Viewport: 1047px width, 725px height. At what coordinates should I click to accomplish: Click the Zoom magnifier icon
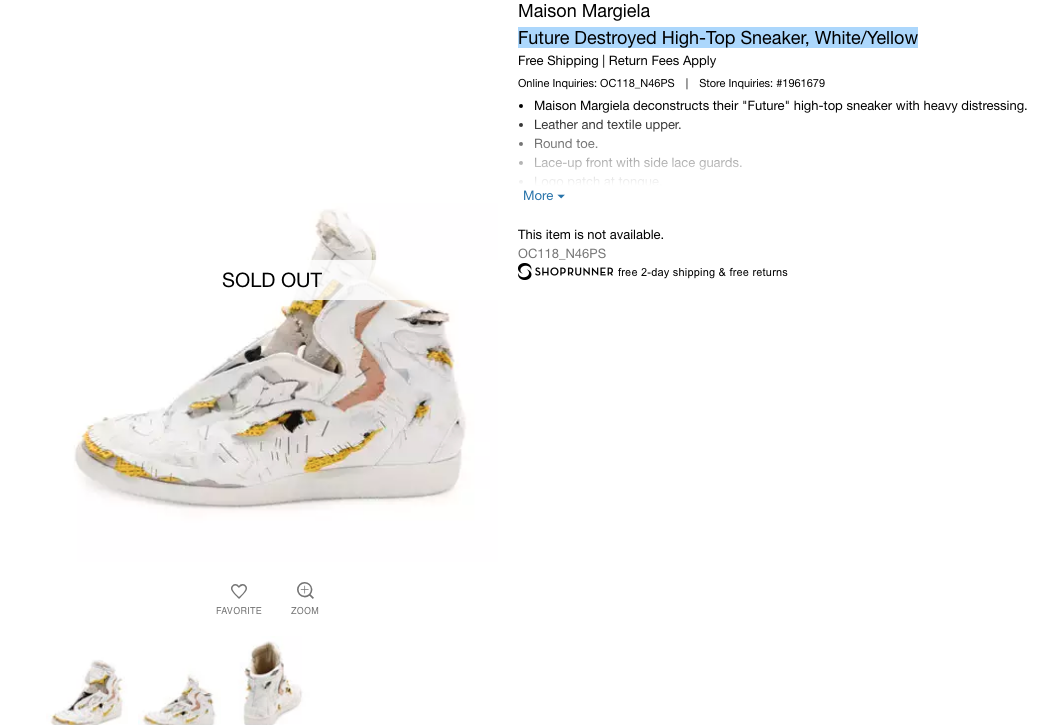(305, 591)
